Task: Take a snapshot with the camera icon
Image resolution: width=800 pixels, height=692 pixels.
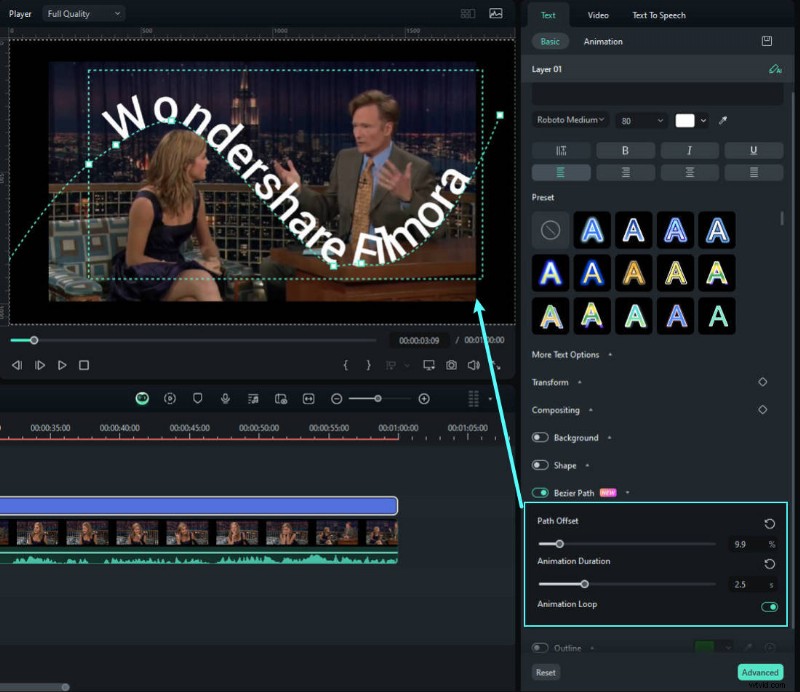Action: (451, 365)
